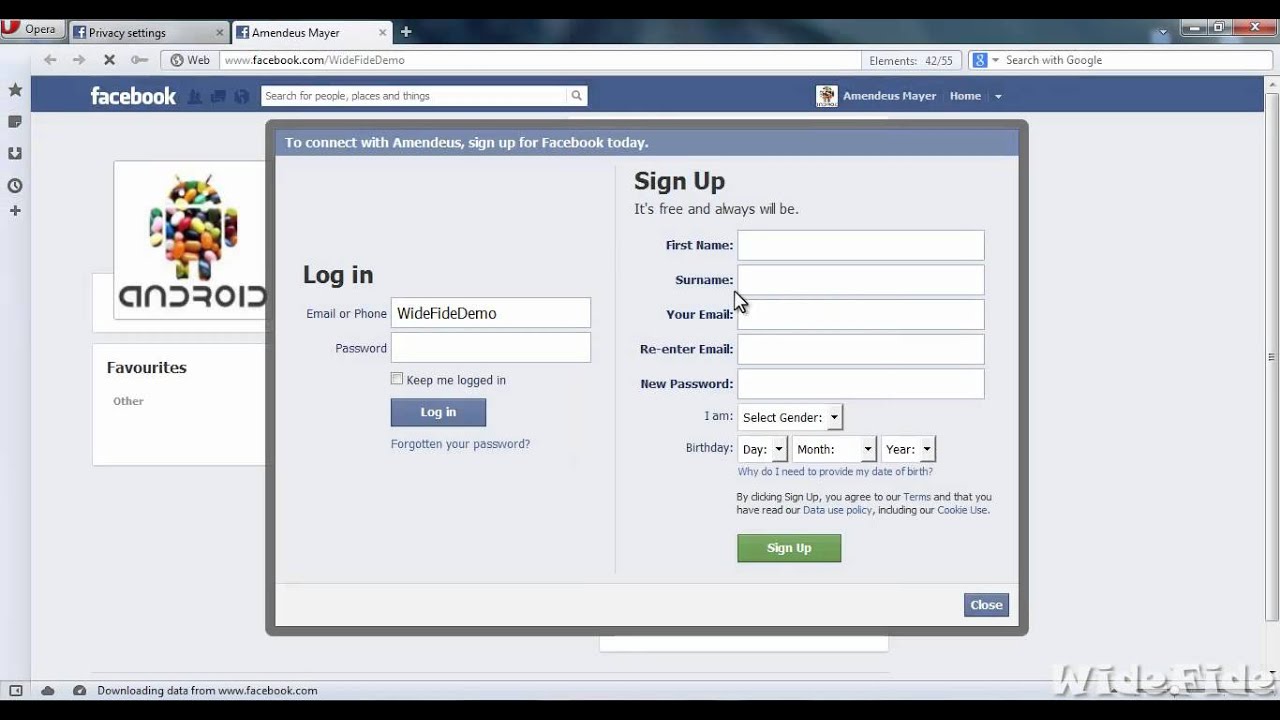Open the birthday Month dropdown
The height and width of the screenshot is (720, 1280).
coord(834,449)
